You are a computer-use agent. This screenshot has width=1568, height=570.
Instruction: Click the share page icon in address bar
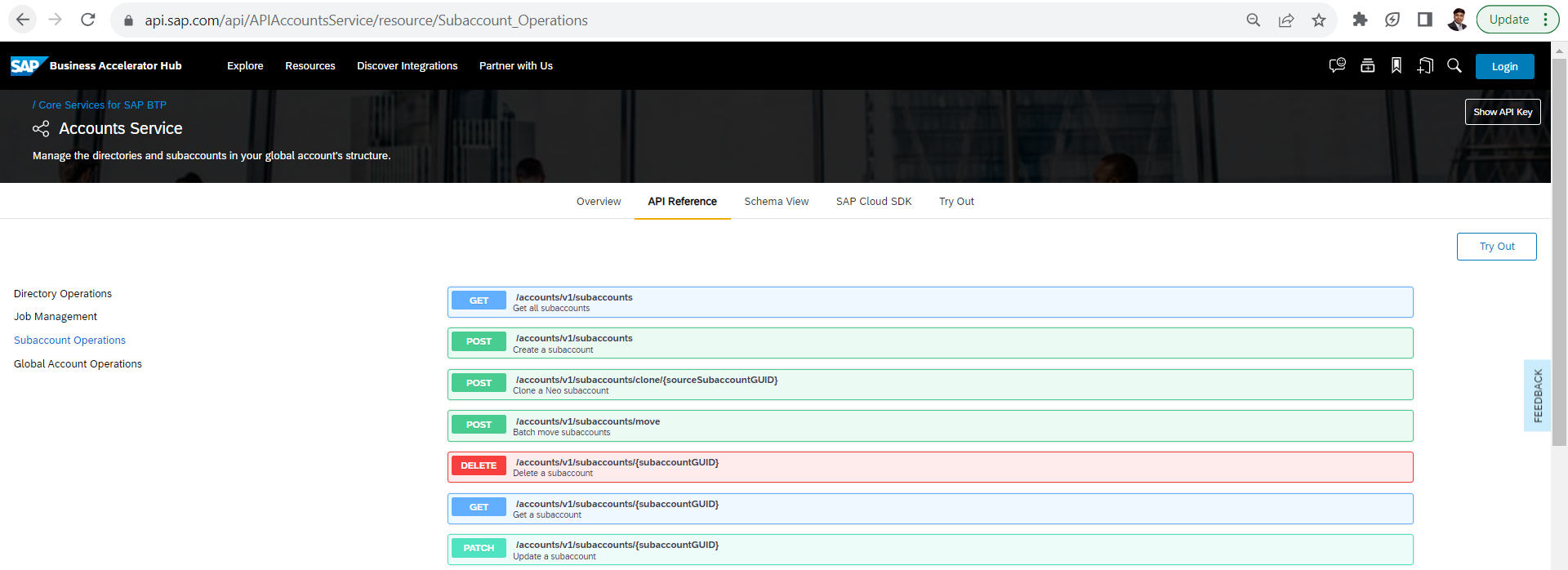(x=1286, y=20)
